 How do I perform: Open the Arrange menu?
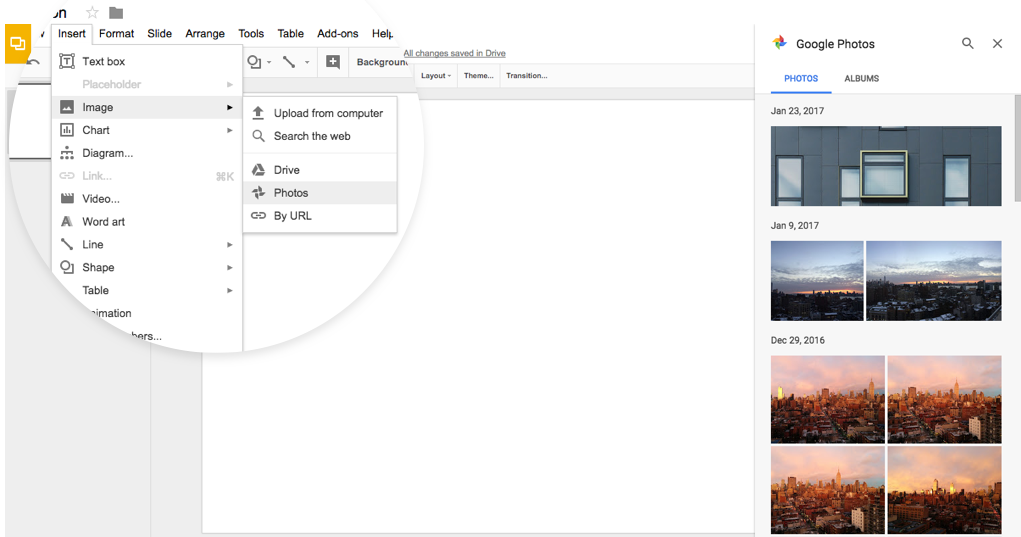pos(205,33)
